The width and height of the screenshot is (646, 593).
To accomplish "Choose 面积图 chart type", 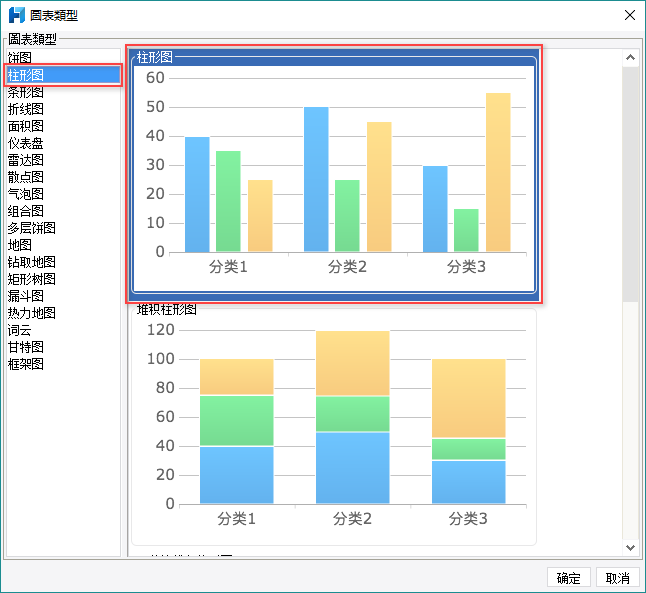I will (63, 126).
